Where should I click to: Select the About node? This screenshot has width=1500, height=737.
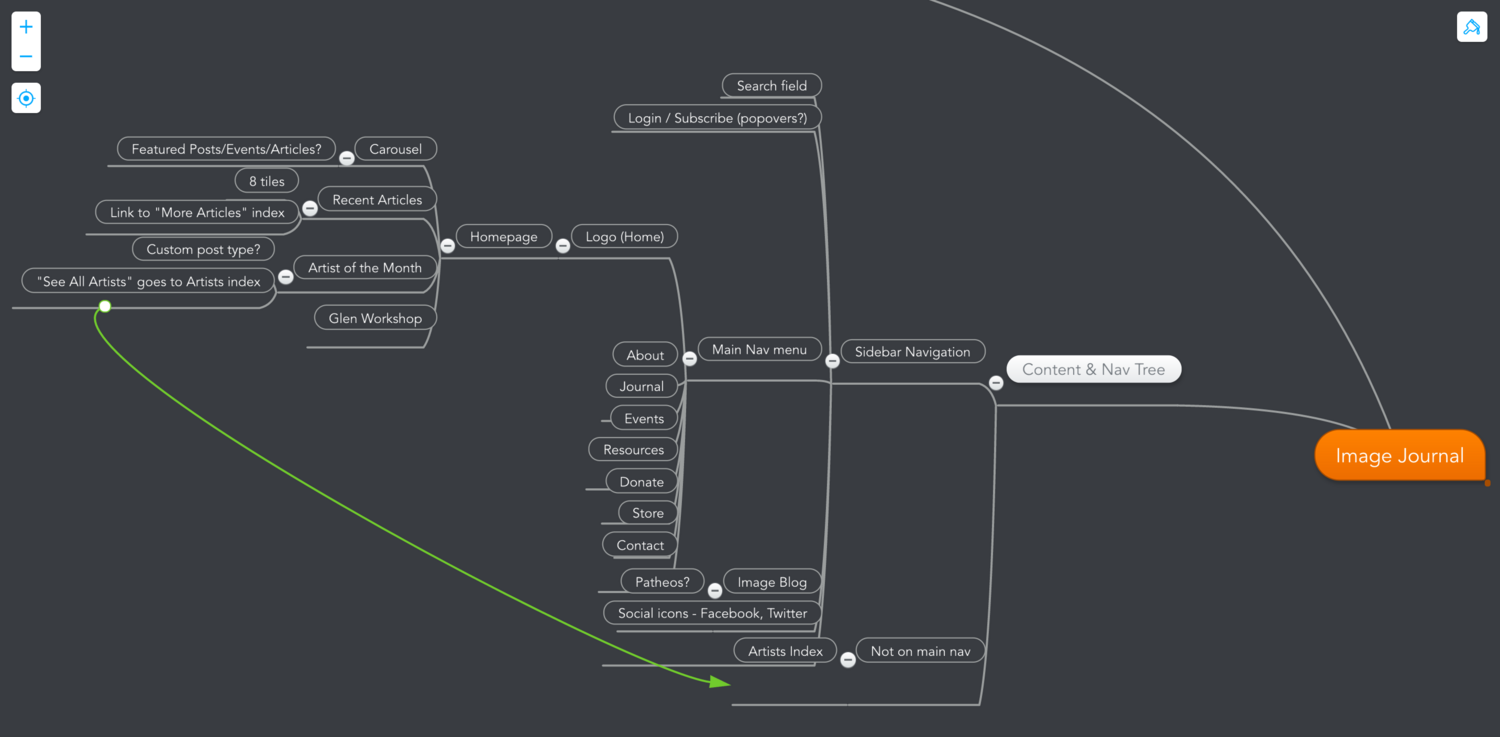[645, 355]
